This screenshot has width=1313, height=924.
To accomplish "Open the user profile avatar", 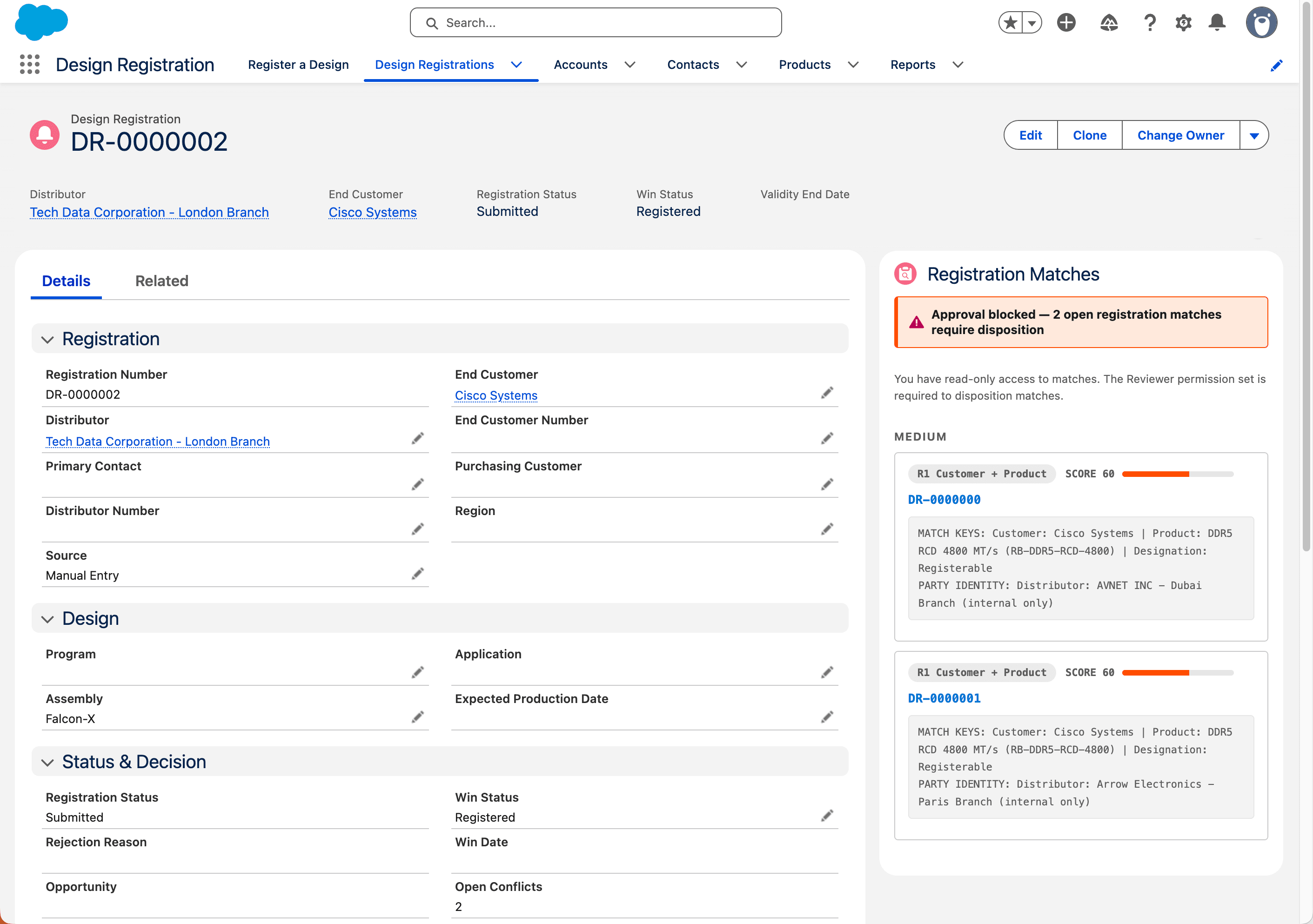I will (1261, 23).
